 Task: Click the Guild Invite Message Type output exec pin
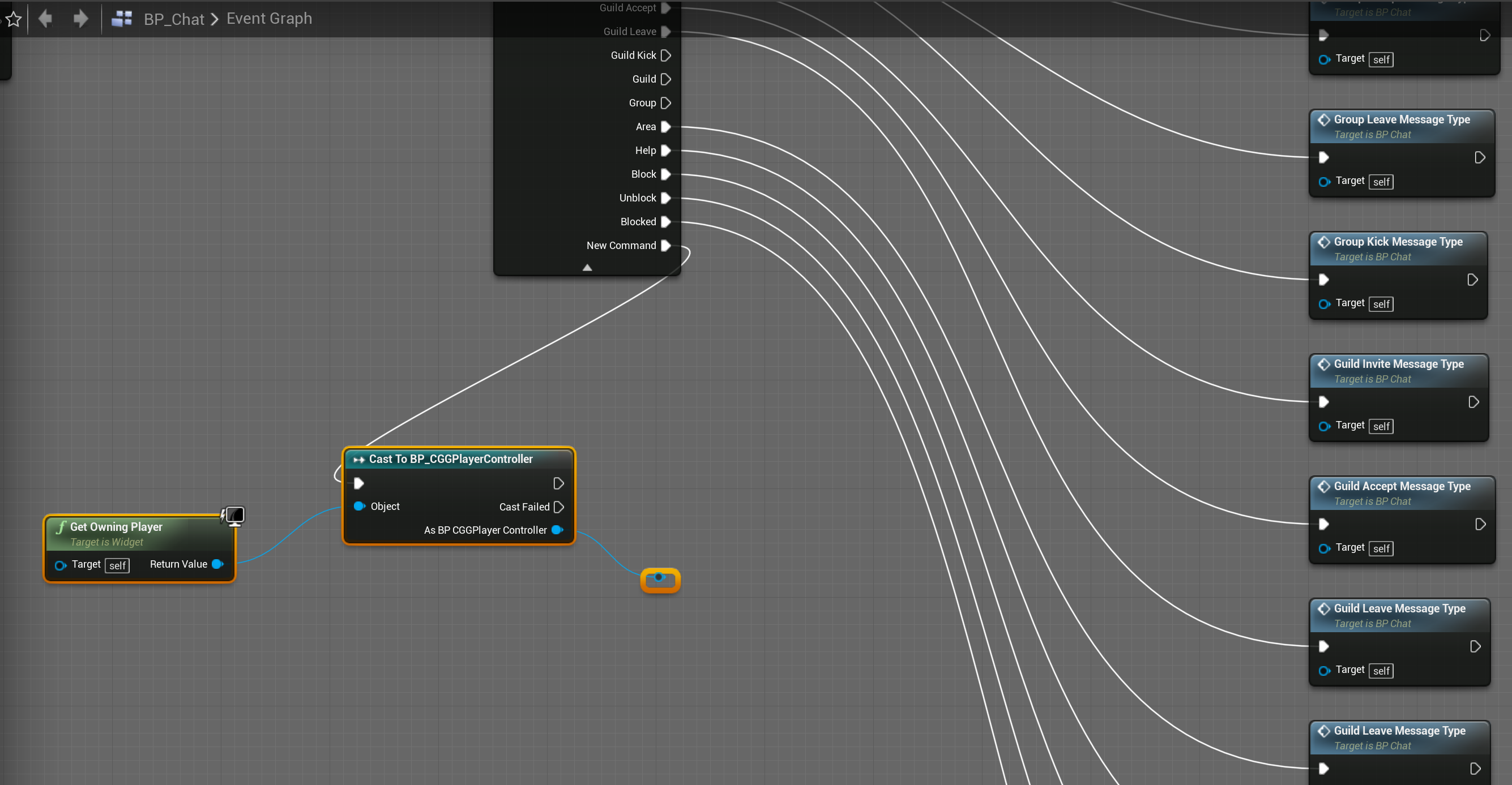(1473, 402)
